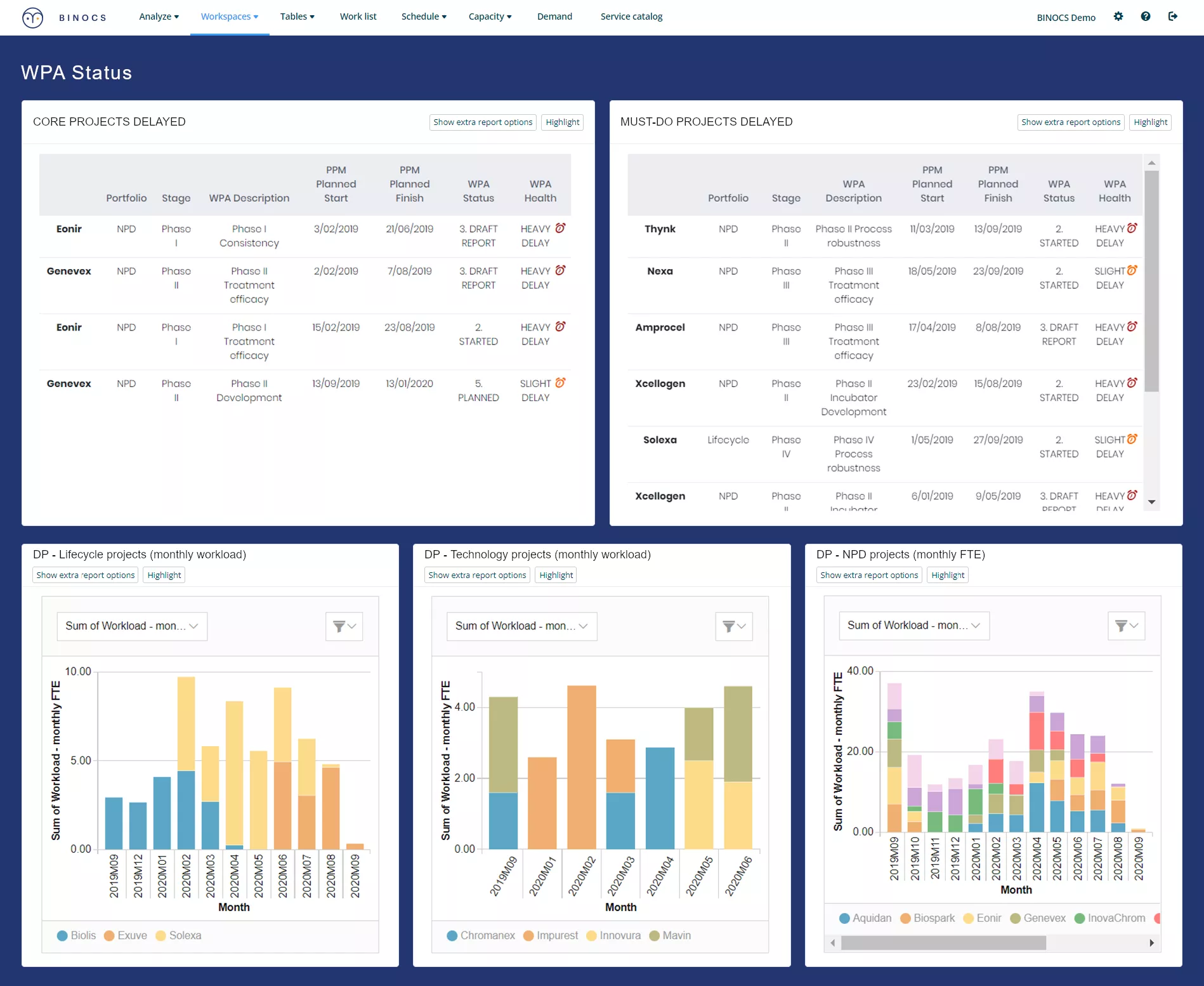Go to Service catalog

(631, 16)
